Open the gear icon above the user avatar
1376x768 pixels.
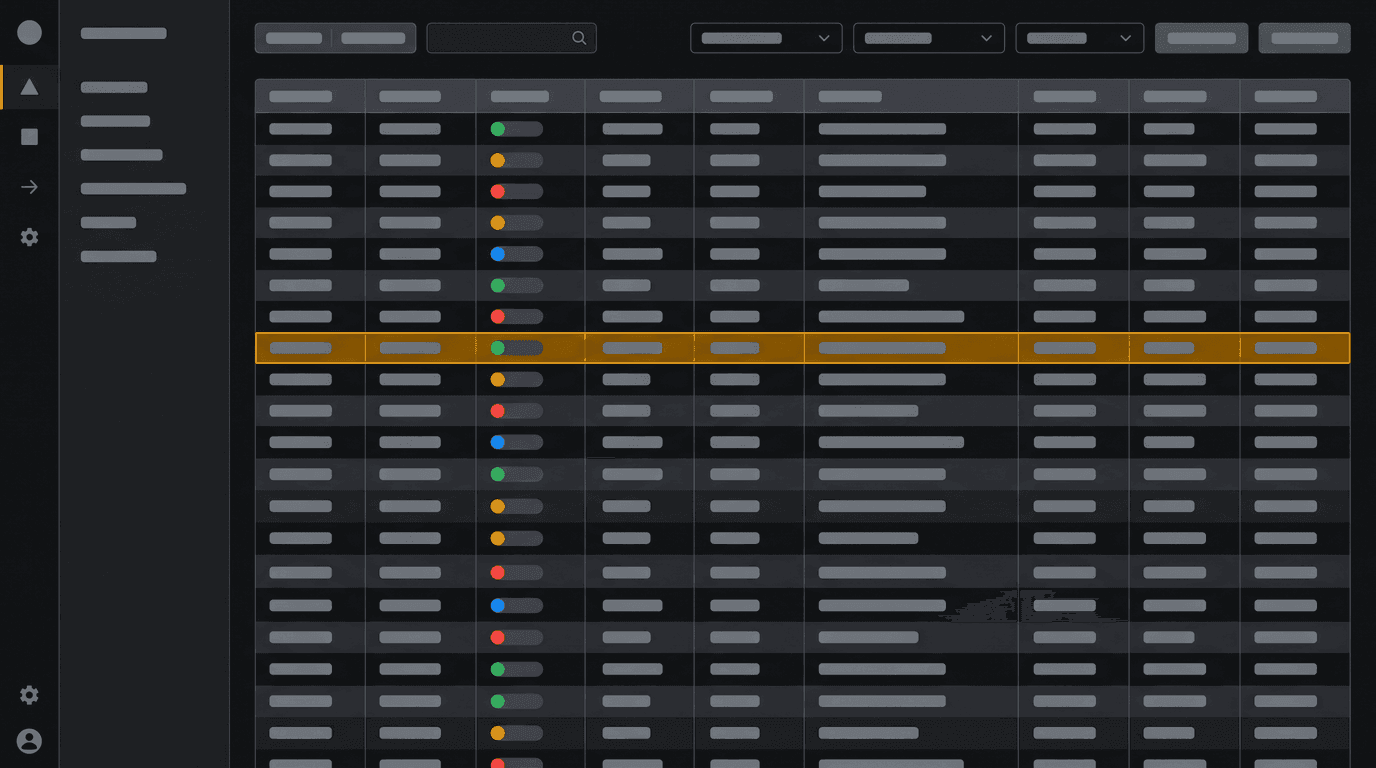[29, 695]
